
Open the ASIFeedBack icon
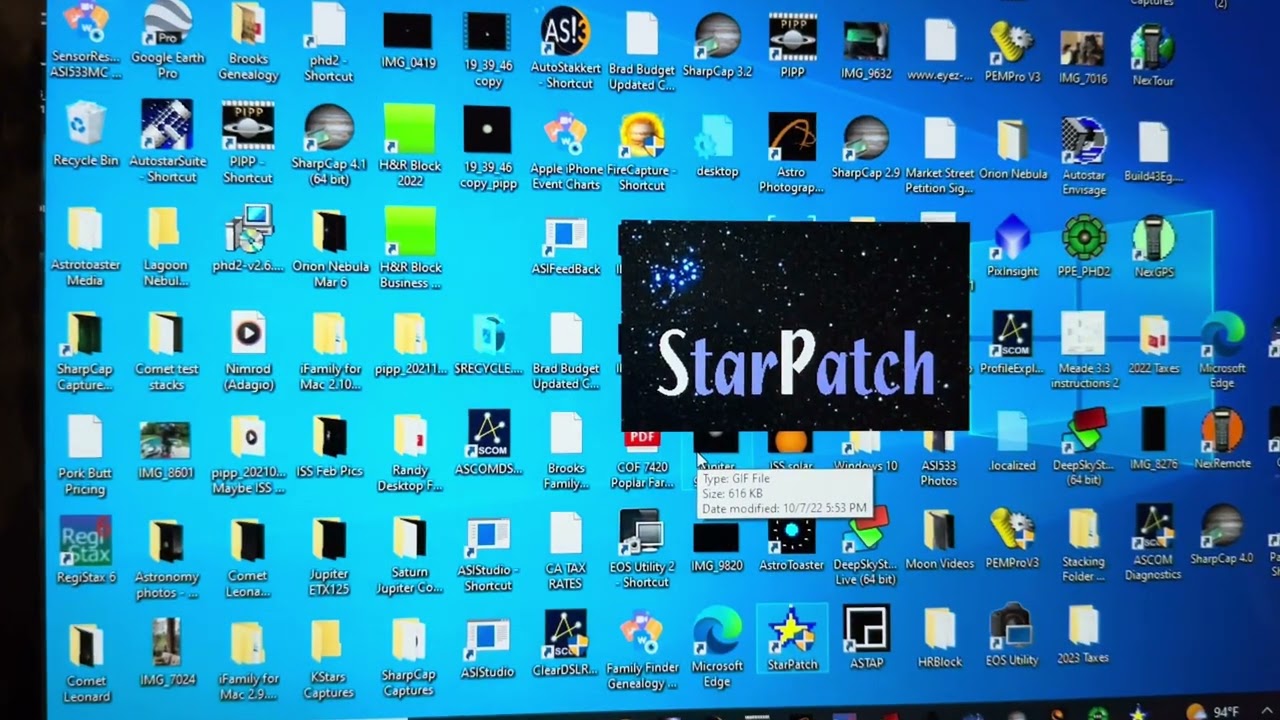[566, 246]
